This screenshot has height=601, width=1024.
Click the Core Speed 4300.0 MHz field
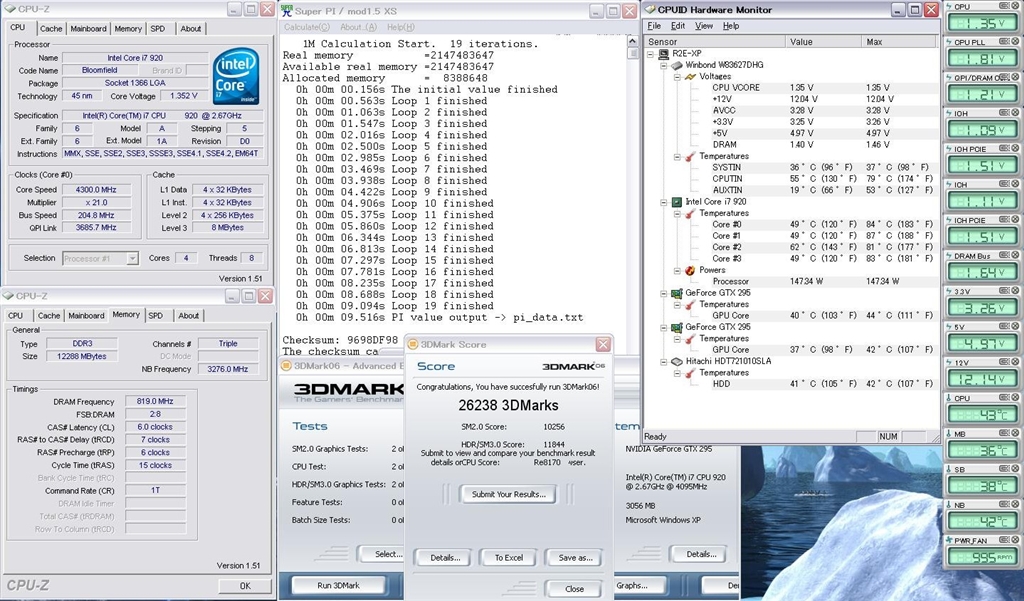[x=95, y=189]
